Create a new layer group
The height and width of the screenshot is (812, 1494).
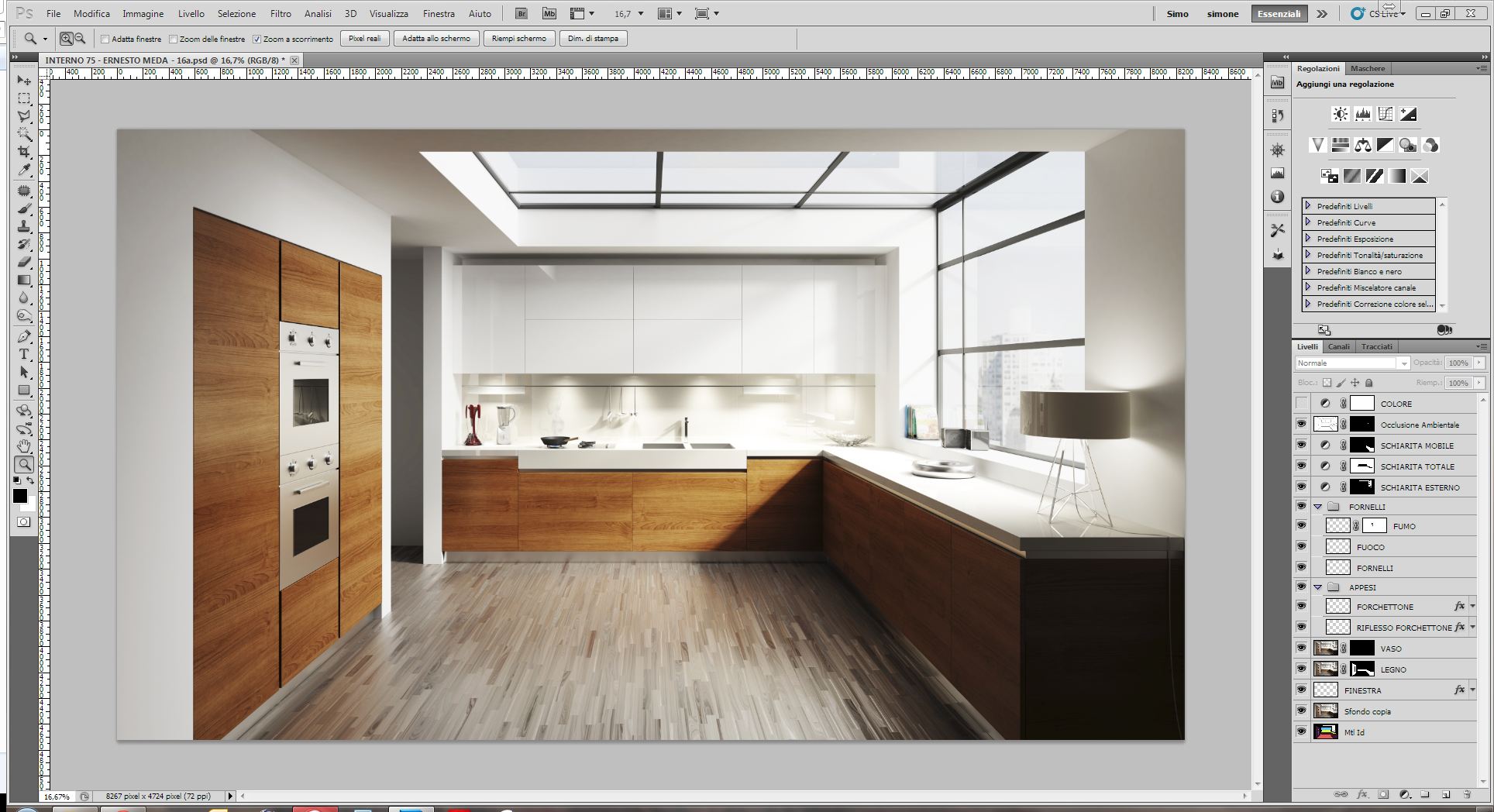pos(1425,794)
